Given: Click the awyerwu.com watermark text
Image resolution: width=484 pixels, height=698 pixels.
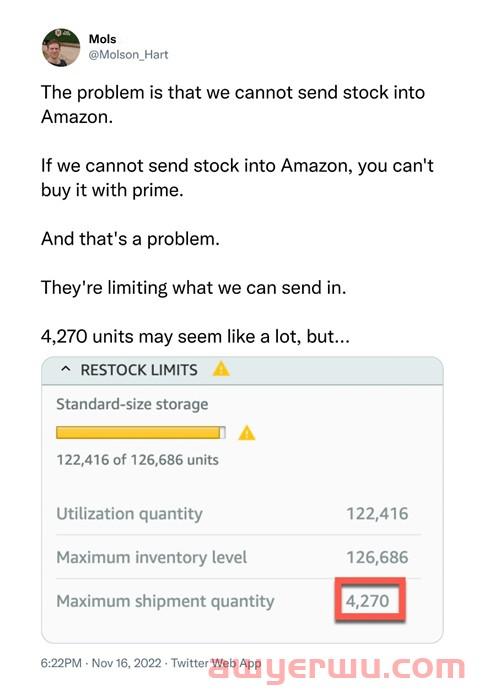Looking at the screenshot, I should point(337,669).
